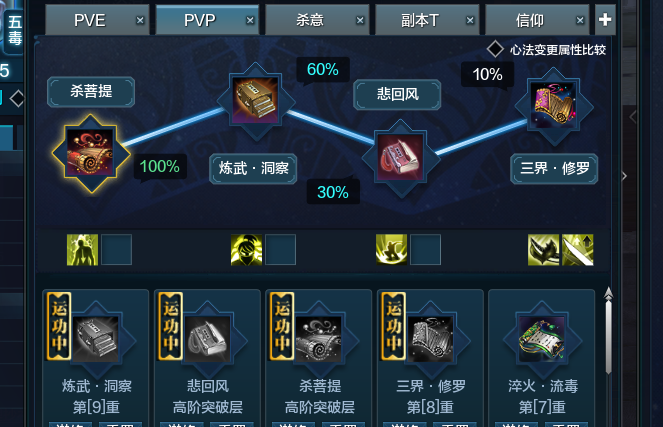Toggle 心法变更属性比较 diamond checkbox

495,49
